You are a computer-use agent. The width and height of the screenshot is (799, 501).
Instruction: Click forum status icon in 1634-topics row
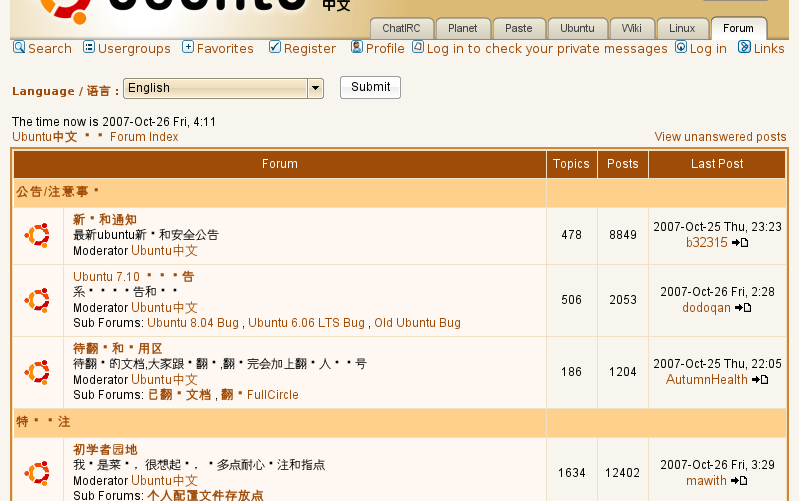pos(37,473)
